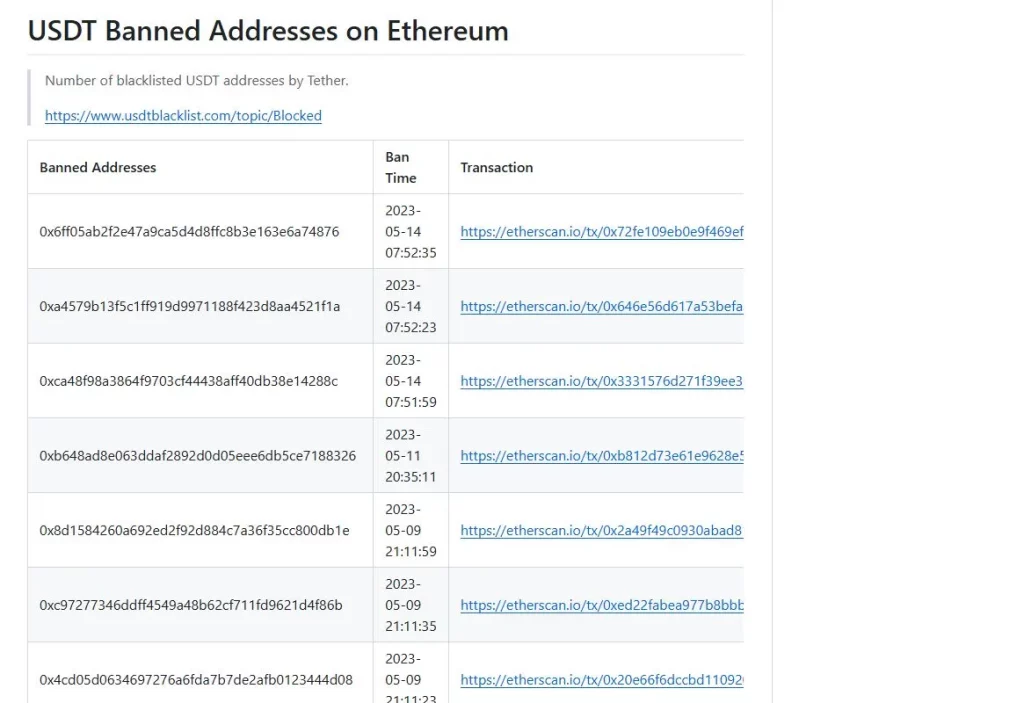Open etherscan link starting 0x72fe109eb0e9f469ef

coord(601,231)
